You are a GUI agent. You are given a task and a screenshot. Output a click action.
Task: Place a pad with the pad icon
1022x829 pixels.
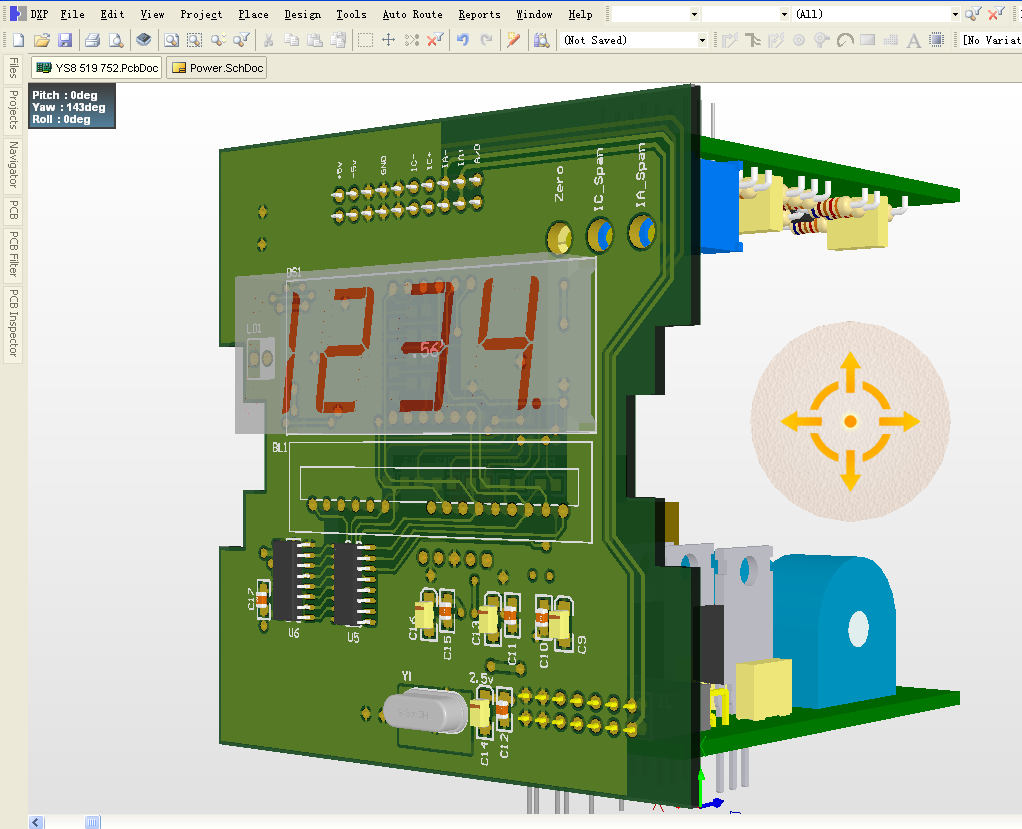tap(798, 40)
